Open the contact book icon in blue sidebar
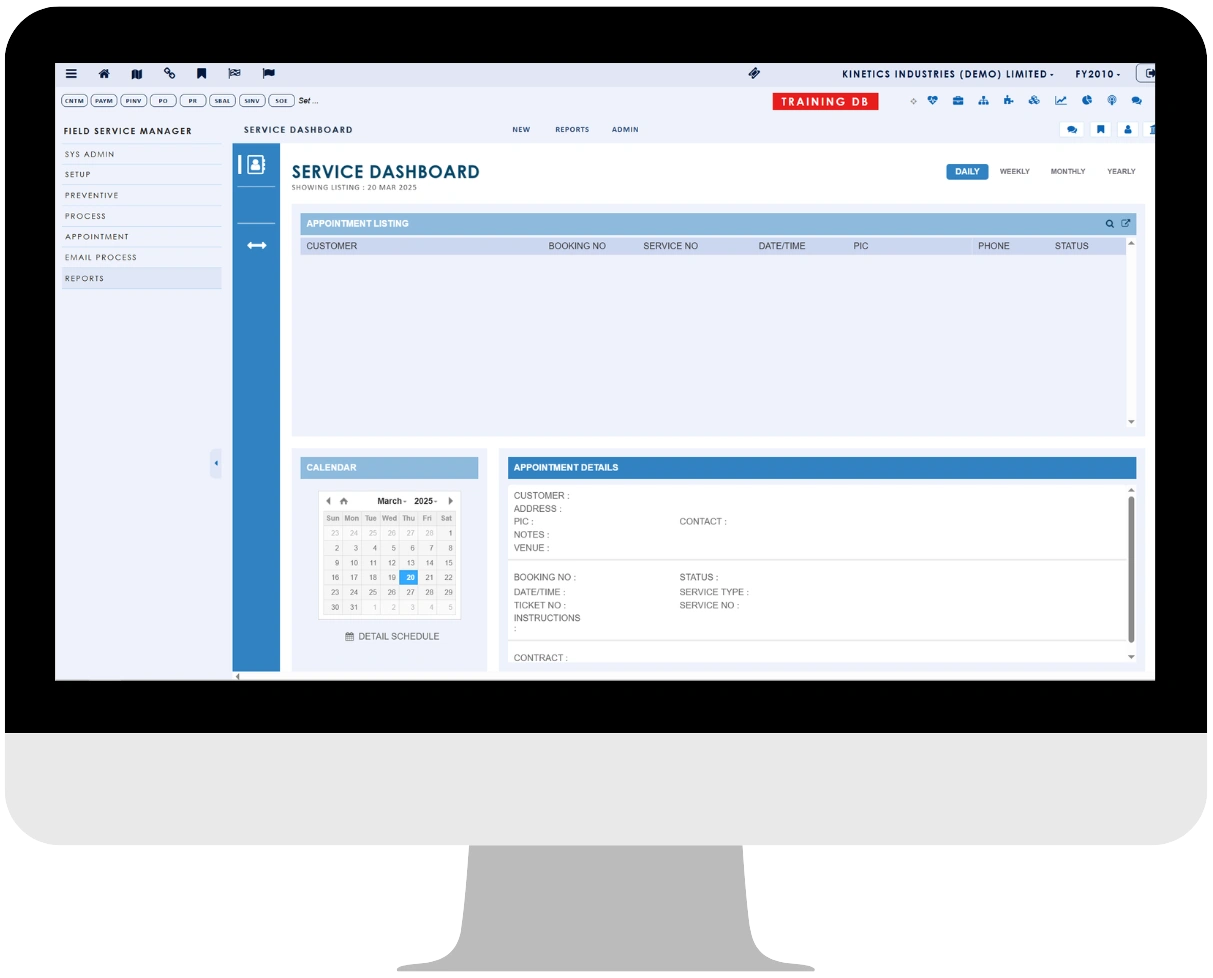 pos(256,165)
